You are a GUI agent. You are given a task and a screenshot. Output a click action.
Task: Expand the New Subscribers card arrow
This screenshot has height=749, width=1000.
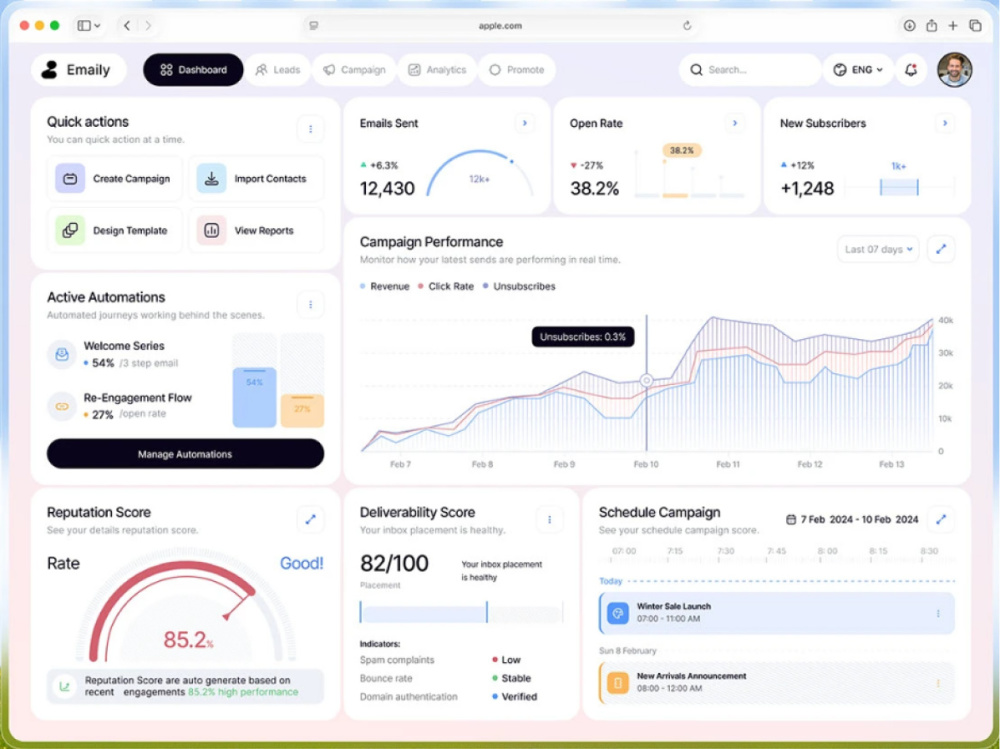945,123
